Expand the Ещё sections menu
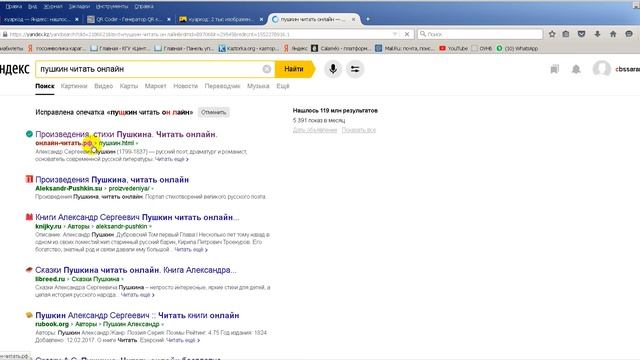Image resolution: width=640 pixels, height=360 pixels. pos(283,86)
